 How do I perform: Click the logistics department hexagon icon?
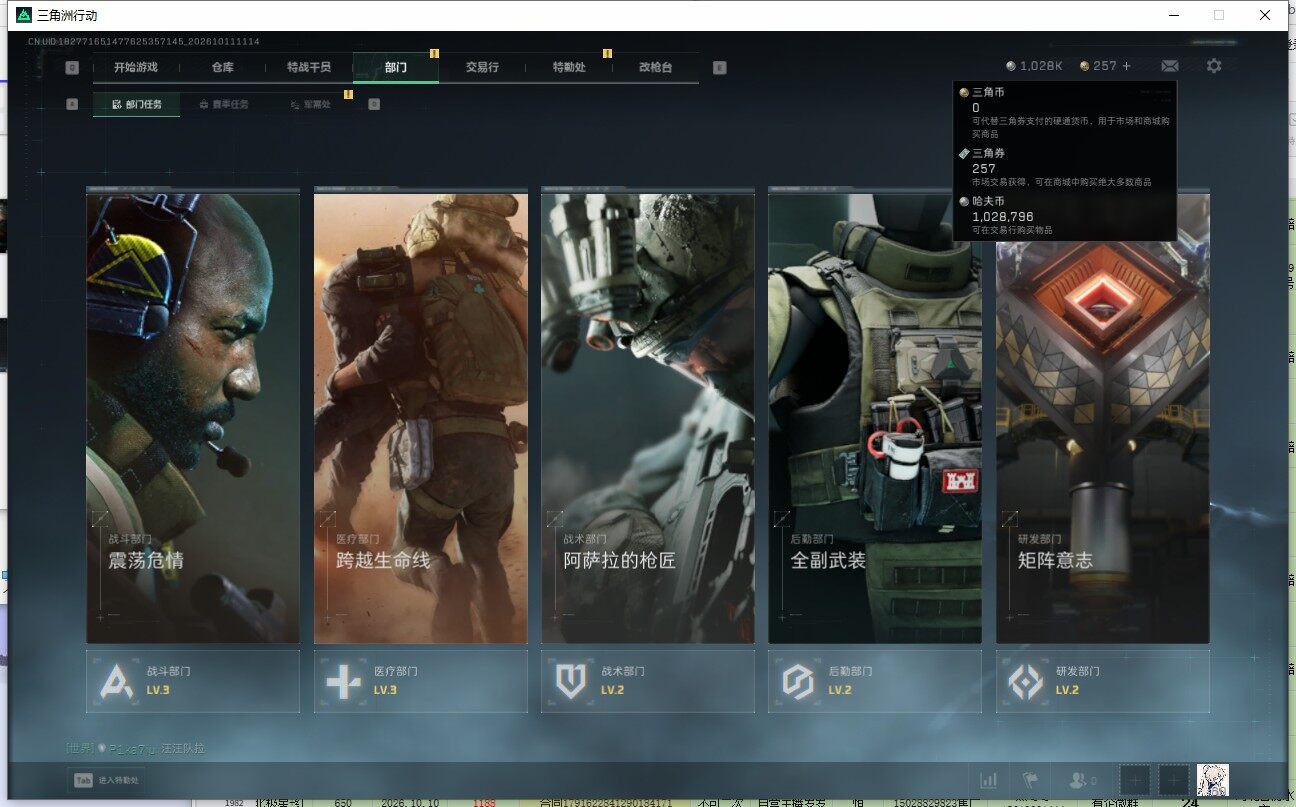[x=798, y=682]
